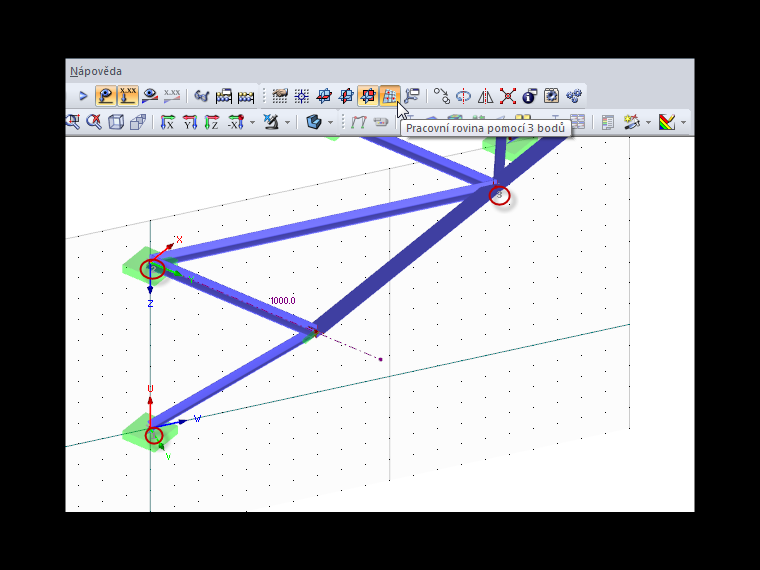Click the coordinate system with window icon

coord(412,96)
